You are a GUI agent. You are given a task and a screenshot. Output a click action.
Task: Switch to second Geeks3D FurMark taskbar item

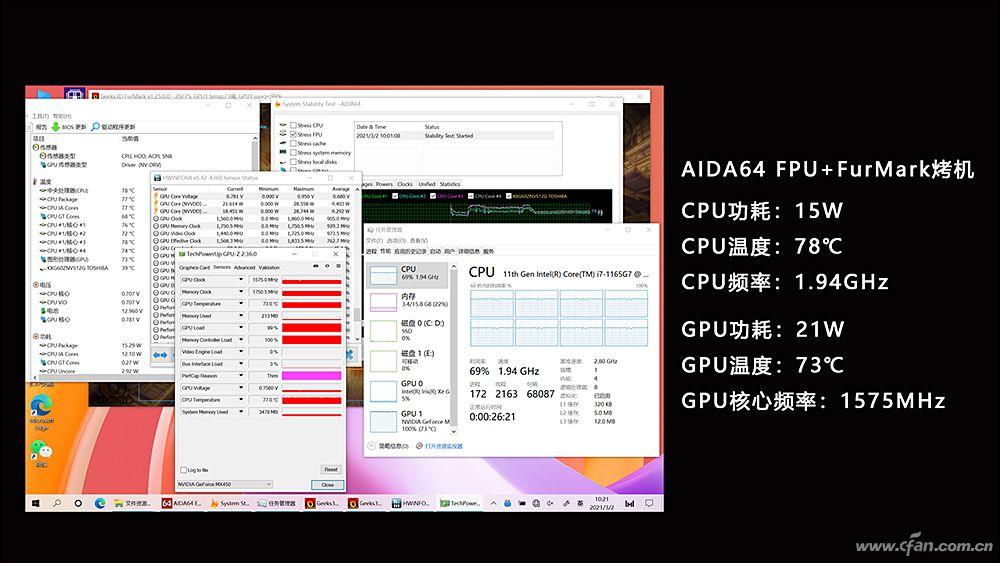pyautogui.click(x=365, y=503)
